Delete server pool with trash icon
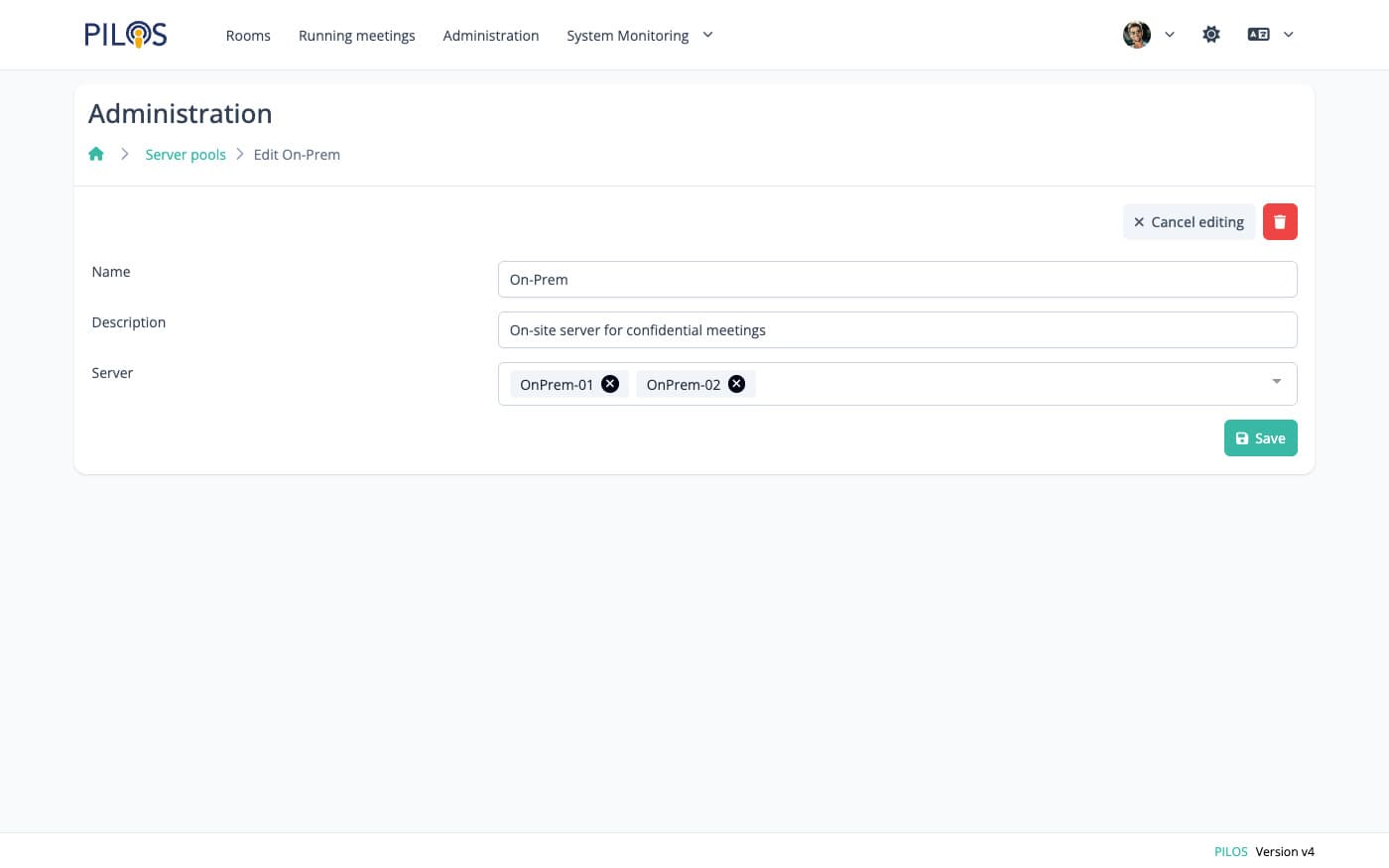The width and height of the screenshot is (1389, 868). 1280,222
